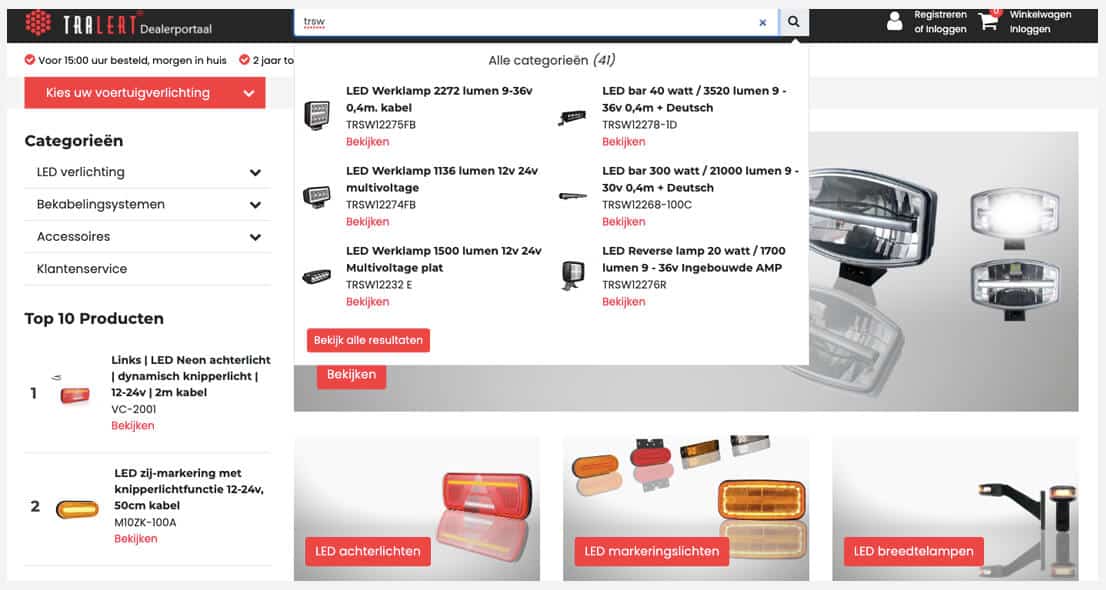Open the LED Reverse lamp 20 watt thumbnail
Screen dimensions: 1106x590
click(x=573, y=275)
